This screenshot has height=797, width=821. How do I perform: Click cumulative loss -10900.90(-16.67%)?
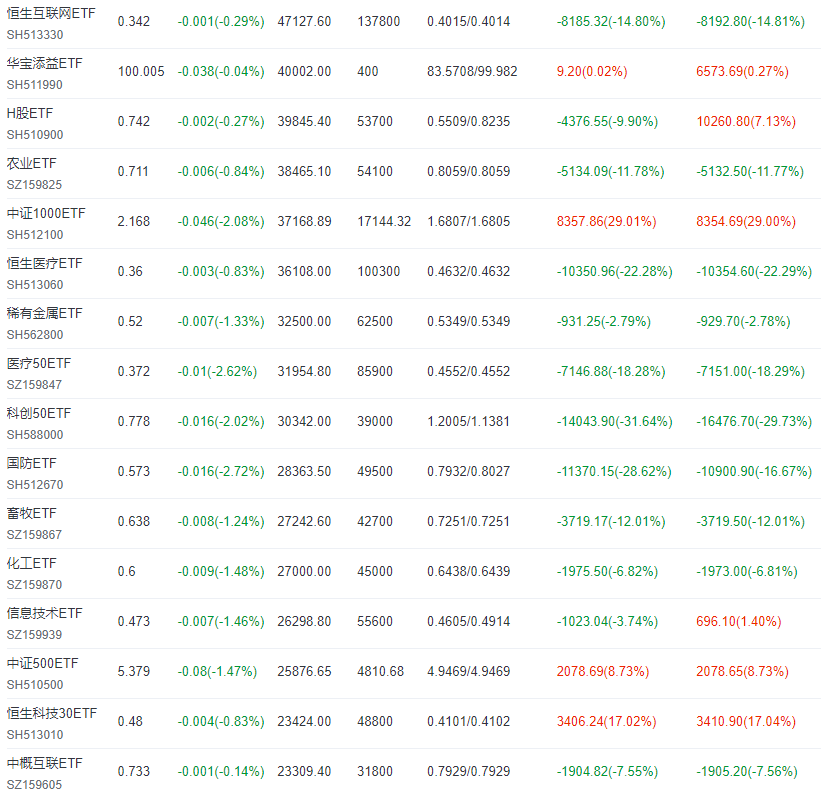click(x=753, y=471)
